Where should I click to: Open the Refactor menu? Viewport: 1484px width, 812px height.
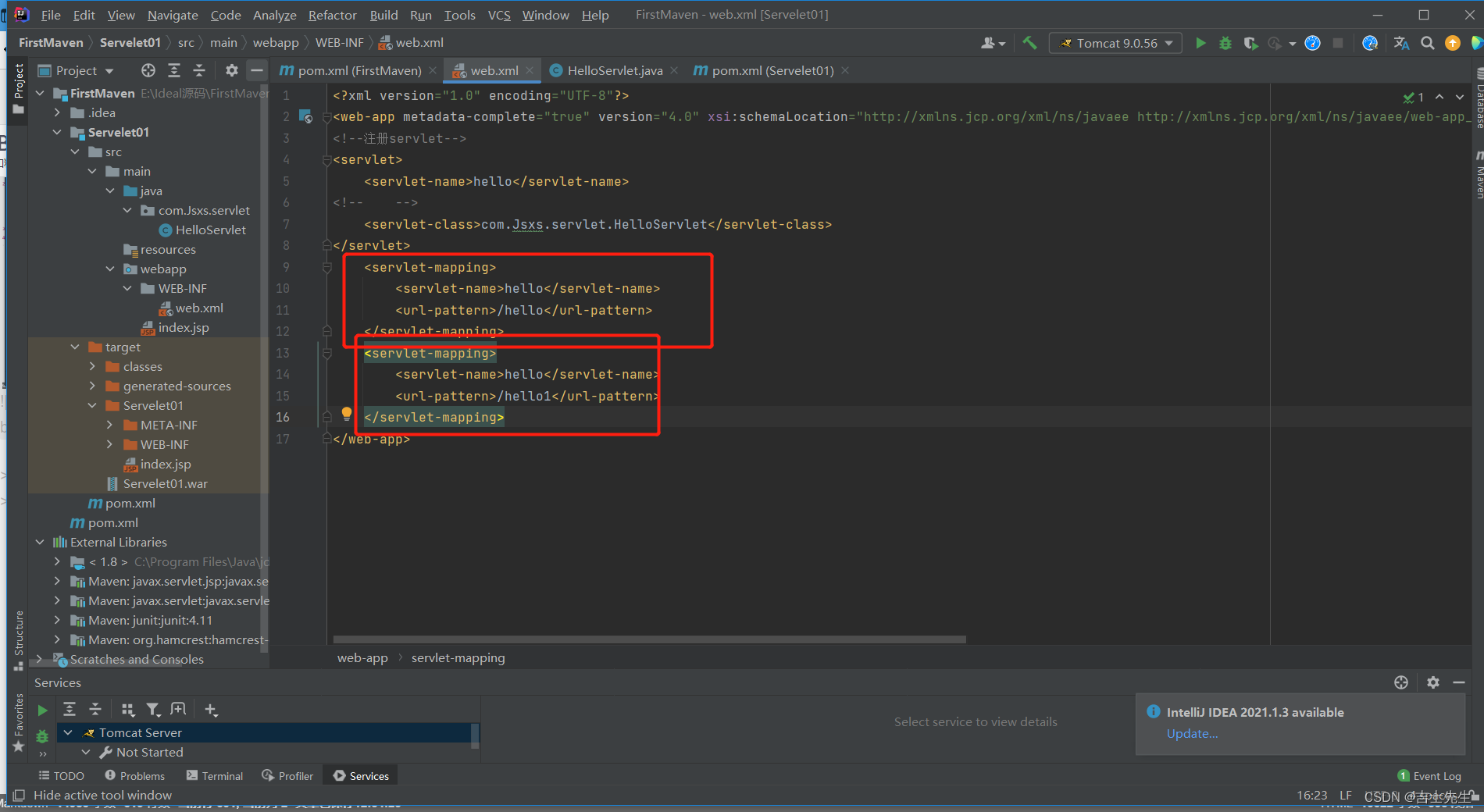tap(332, 15)
